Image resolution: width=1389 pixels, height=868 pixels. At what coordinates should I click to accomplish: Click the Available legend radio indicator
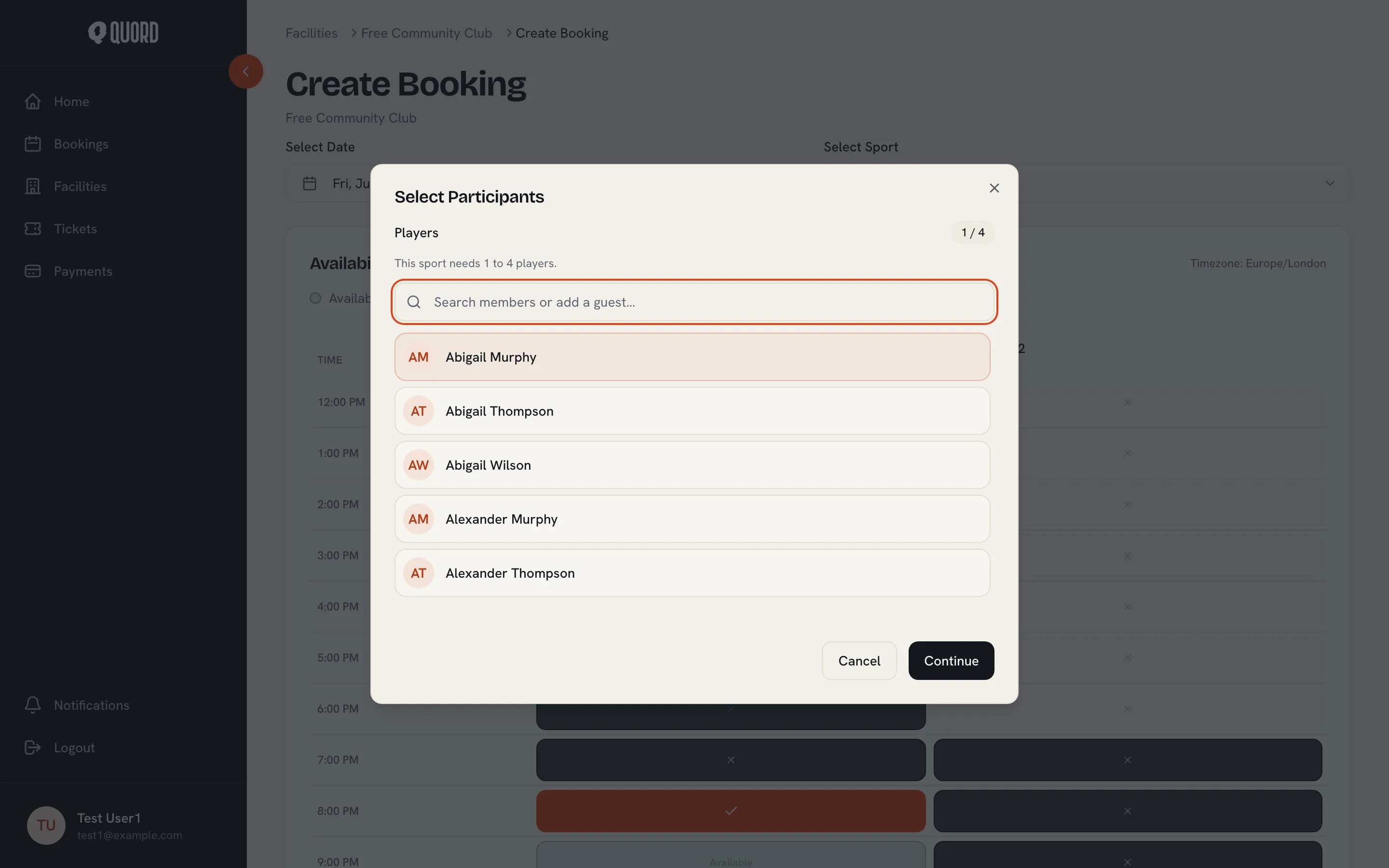click(x=315, y=298)
